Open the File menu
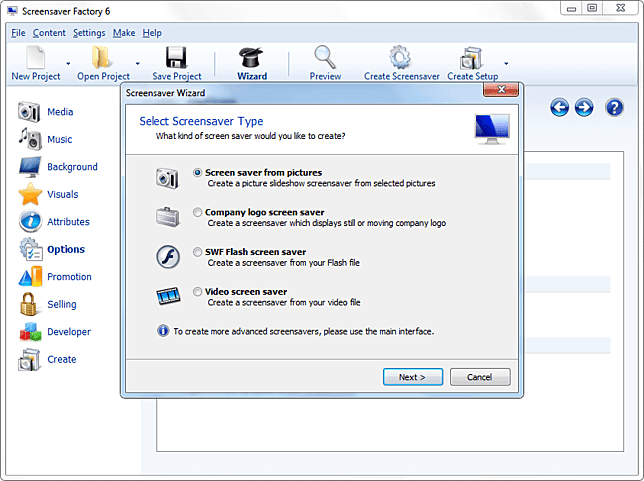Image resolution: width=644 pixels, height=481 pixels. pos(18,33)
